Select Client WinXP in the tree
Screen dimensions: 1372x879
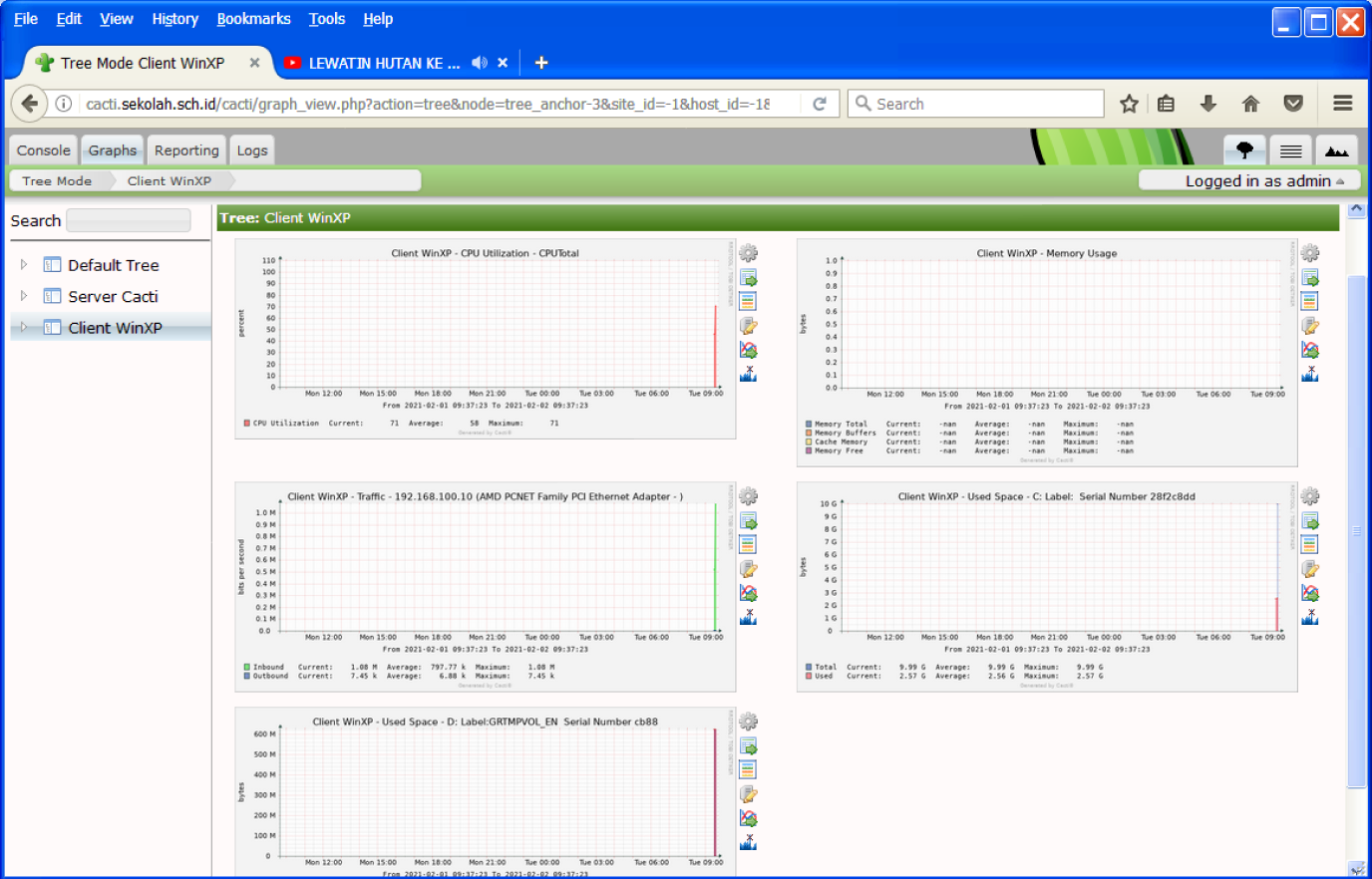[115, 328]
